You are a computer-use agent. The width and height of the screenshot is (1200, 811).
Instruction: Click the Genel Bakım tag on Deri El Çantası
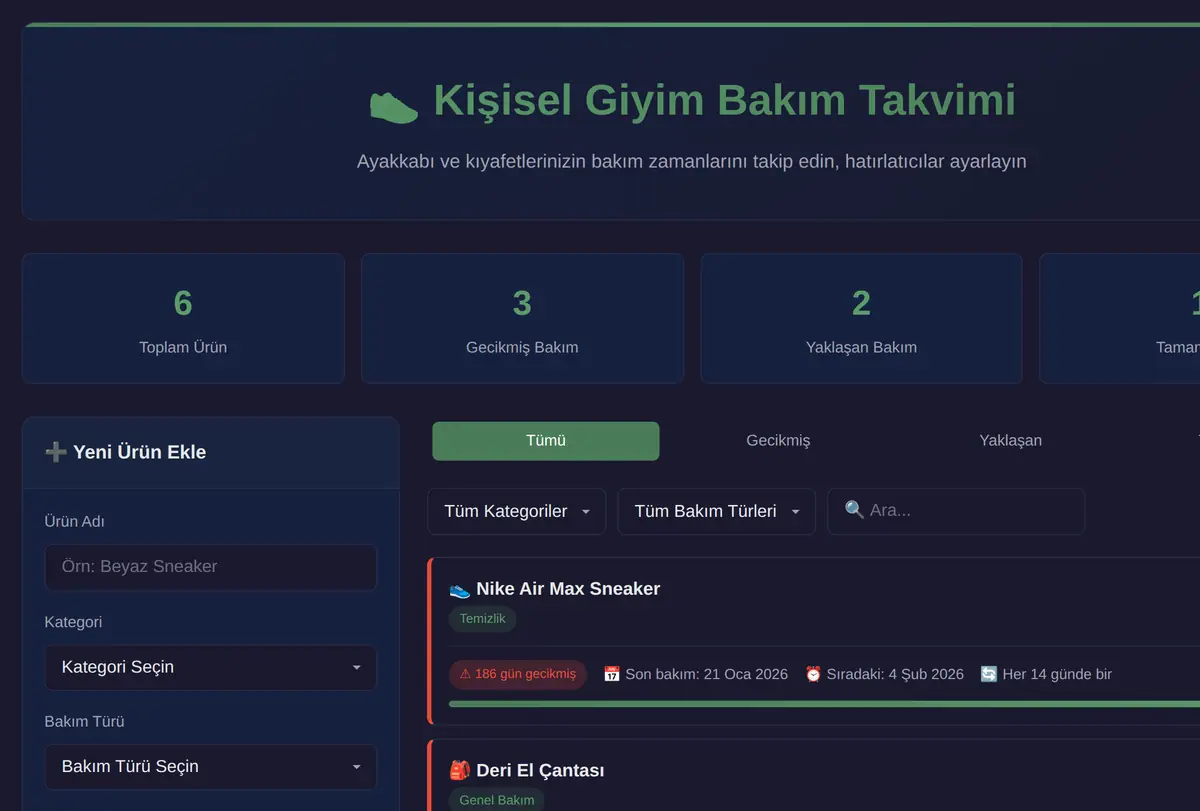[x=496, y=800]
